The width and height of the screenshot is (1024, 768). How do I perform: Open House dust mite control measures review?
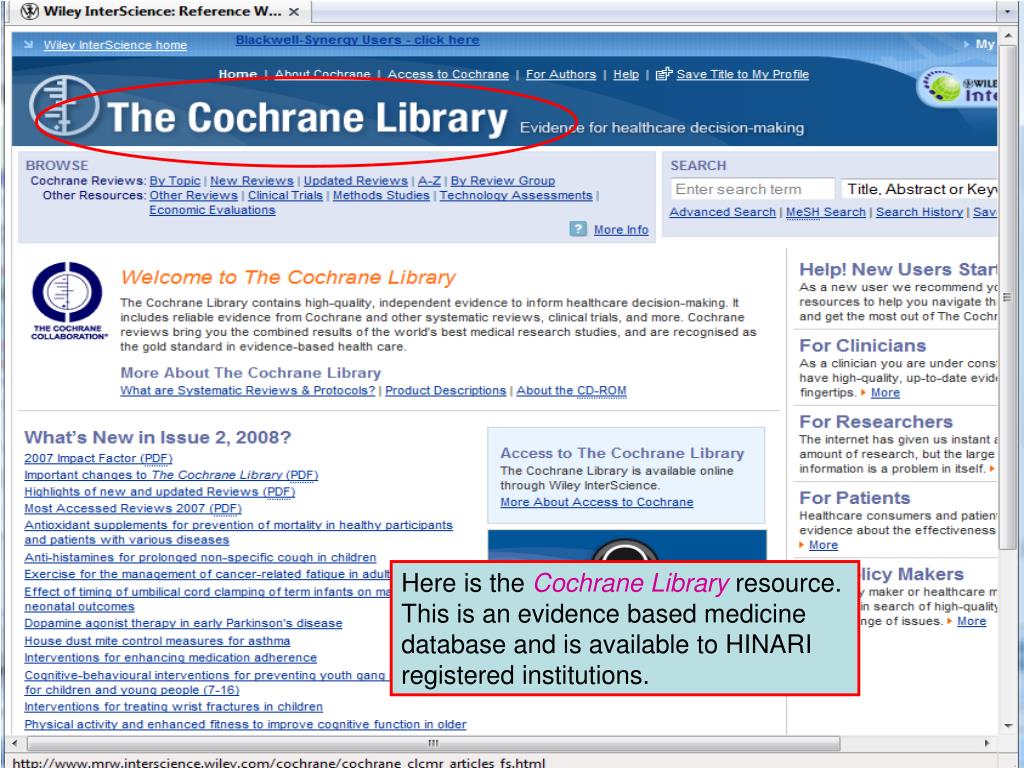point(157,641)
